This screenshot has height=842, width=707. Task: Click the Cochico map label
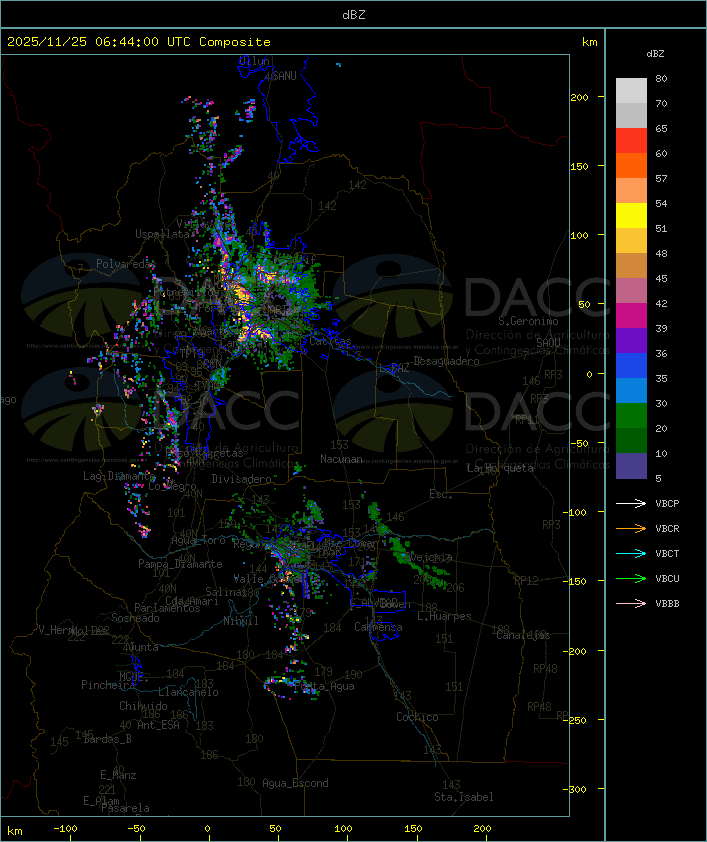point(417,717)
